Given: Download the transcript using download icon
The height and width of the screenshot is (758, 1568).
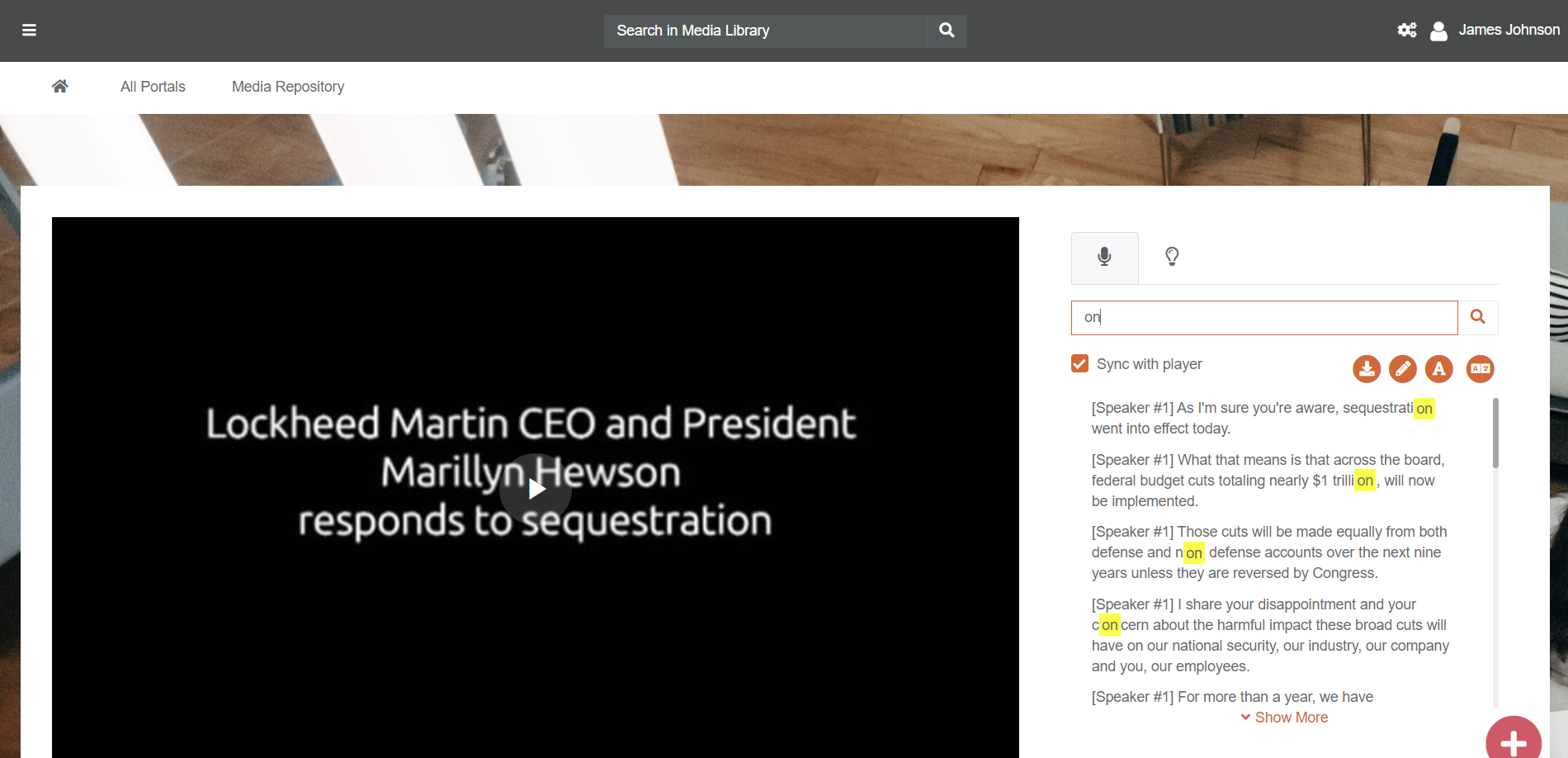Looking at the screenshot, I should coord(1367,368).
